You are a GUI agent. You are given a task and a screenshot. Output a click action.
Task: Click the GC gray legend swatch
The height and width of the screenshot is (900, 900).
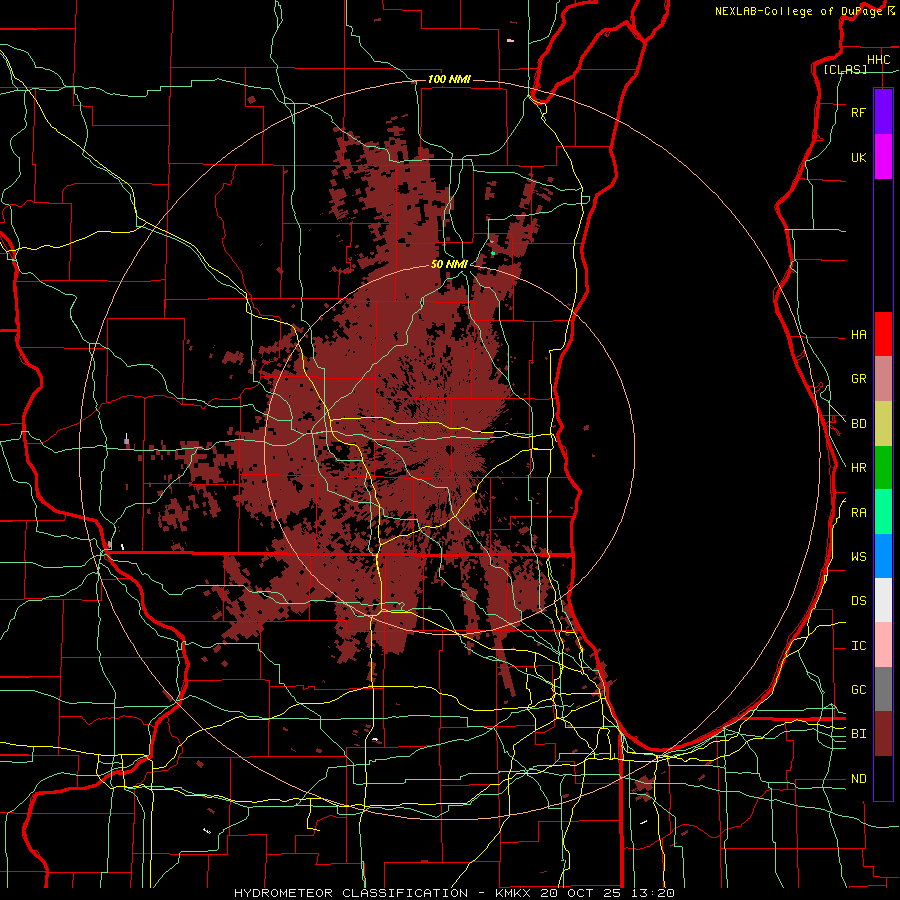pos(883,689)
